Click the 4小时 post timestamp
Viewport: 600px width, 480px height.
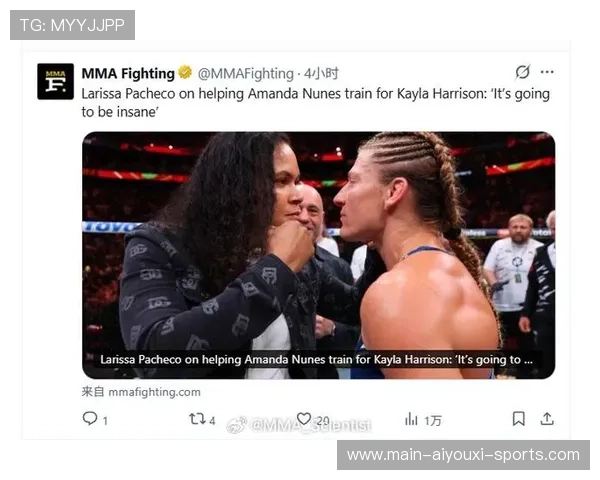[x=321, y=73]
